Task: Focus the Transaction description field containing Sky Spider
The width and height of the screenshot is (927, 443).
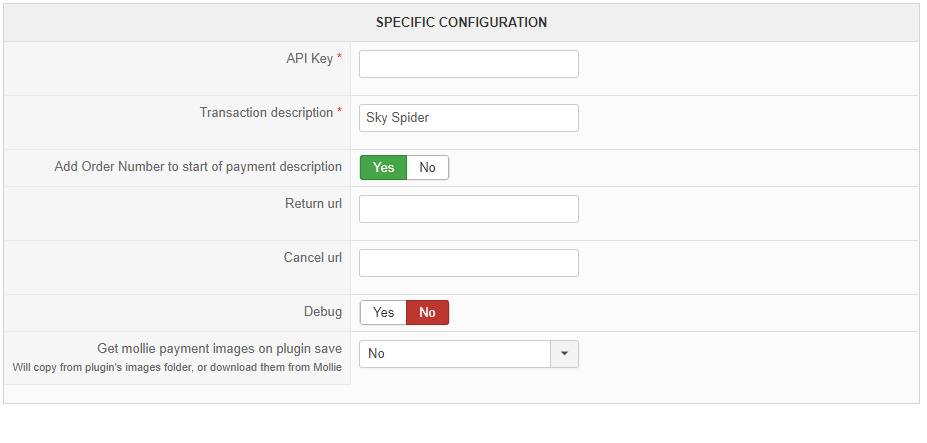Action: [469, 118]
